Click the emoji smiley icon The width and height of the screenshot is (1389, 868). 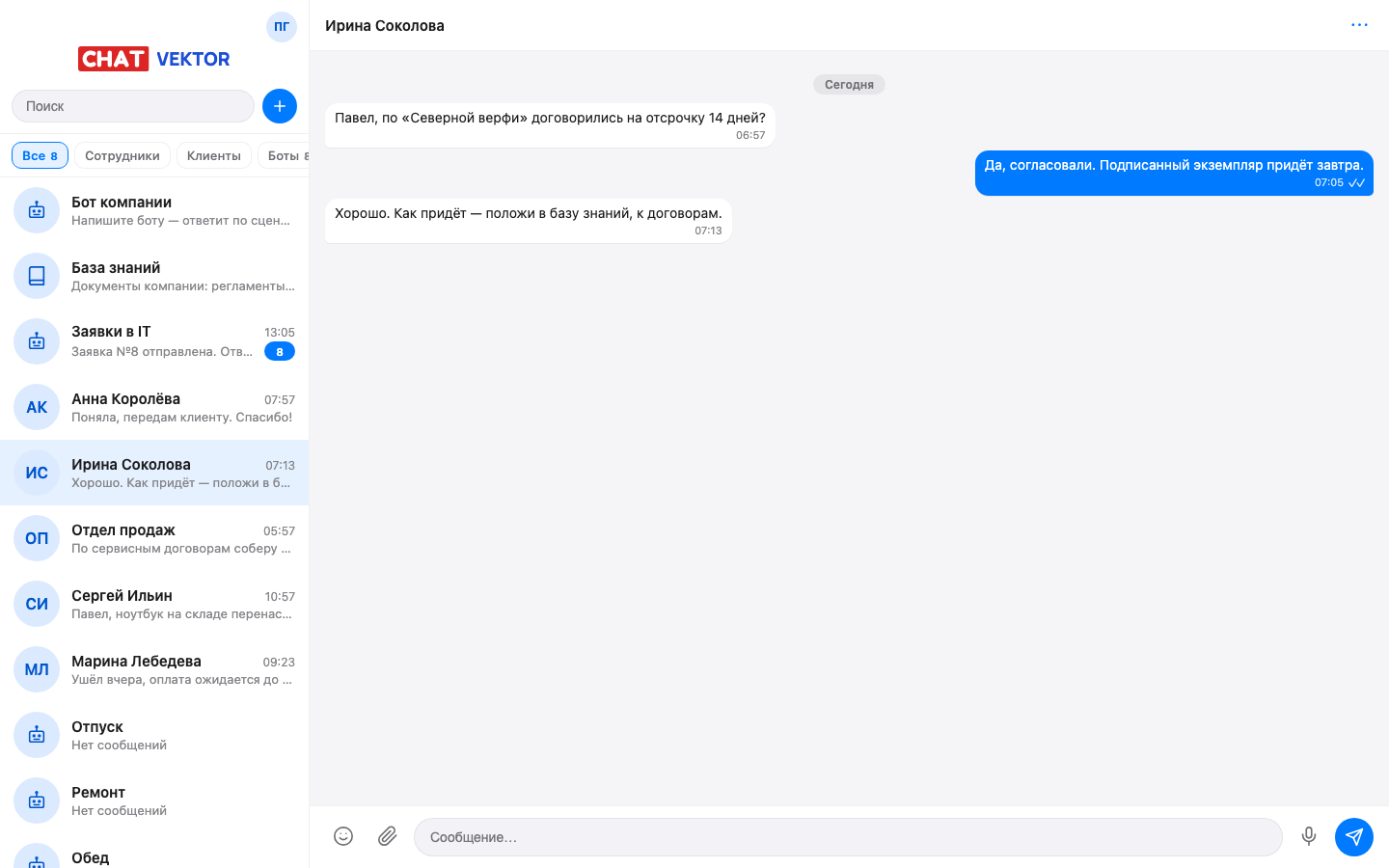point(343,836)
